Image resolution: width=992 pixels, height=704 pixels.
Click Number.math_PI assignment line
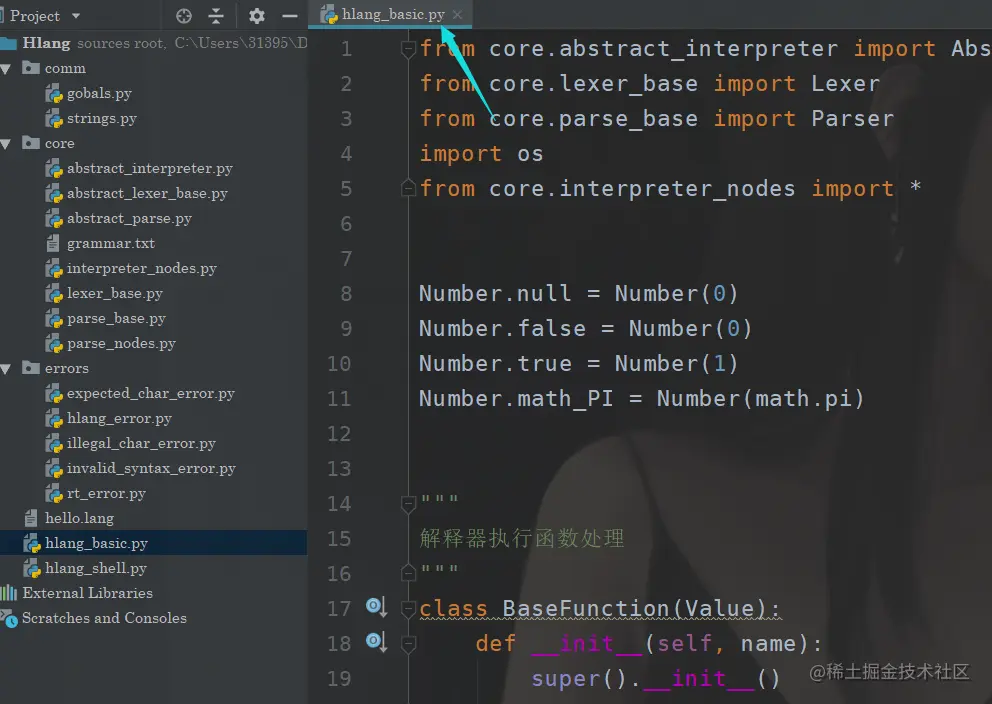pyautogui.click(x=642, y=399)
